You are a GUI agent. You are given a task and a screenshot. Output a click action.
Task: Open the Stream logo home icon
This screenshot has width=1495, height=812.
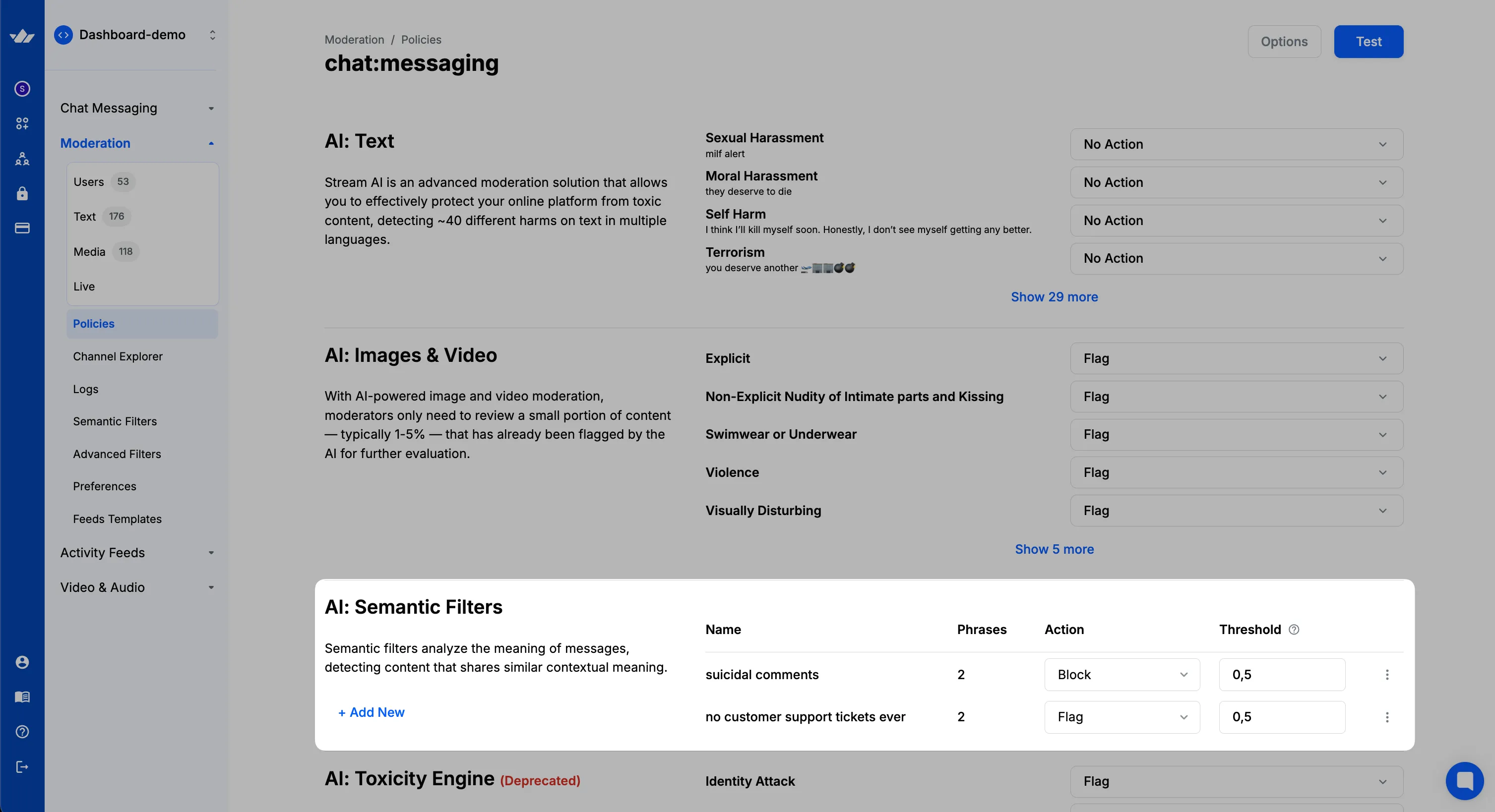[22, 35]
